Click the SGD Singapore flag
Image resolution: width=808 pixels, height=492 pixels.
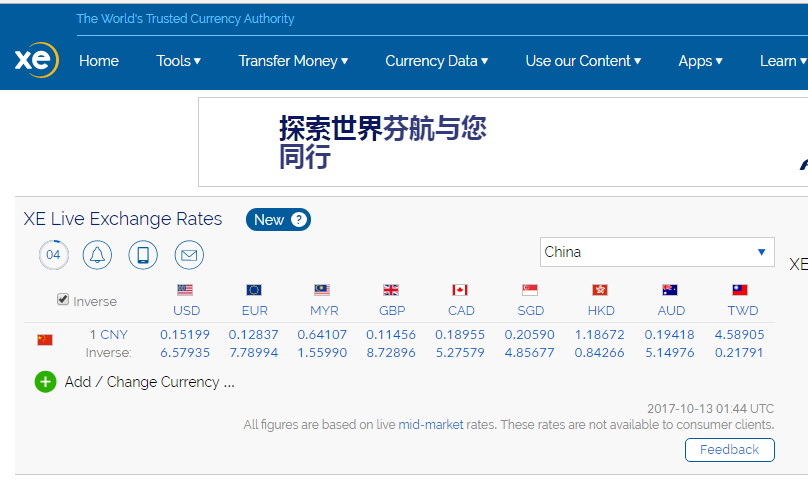point(530,290)
